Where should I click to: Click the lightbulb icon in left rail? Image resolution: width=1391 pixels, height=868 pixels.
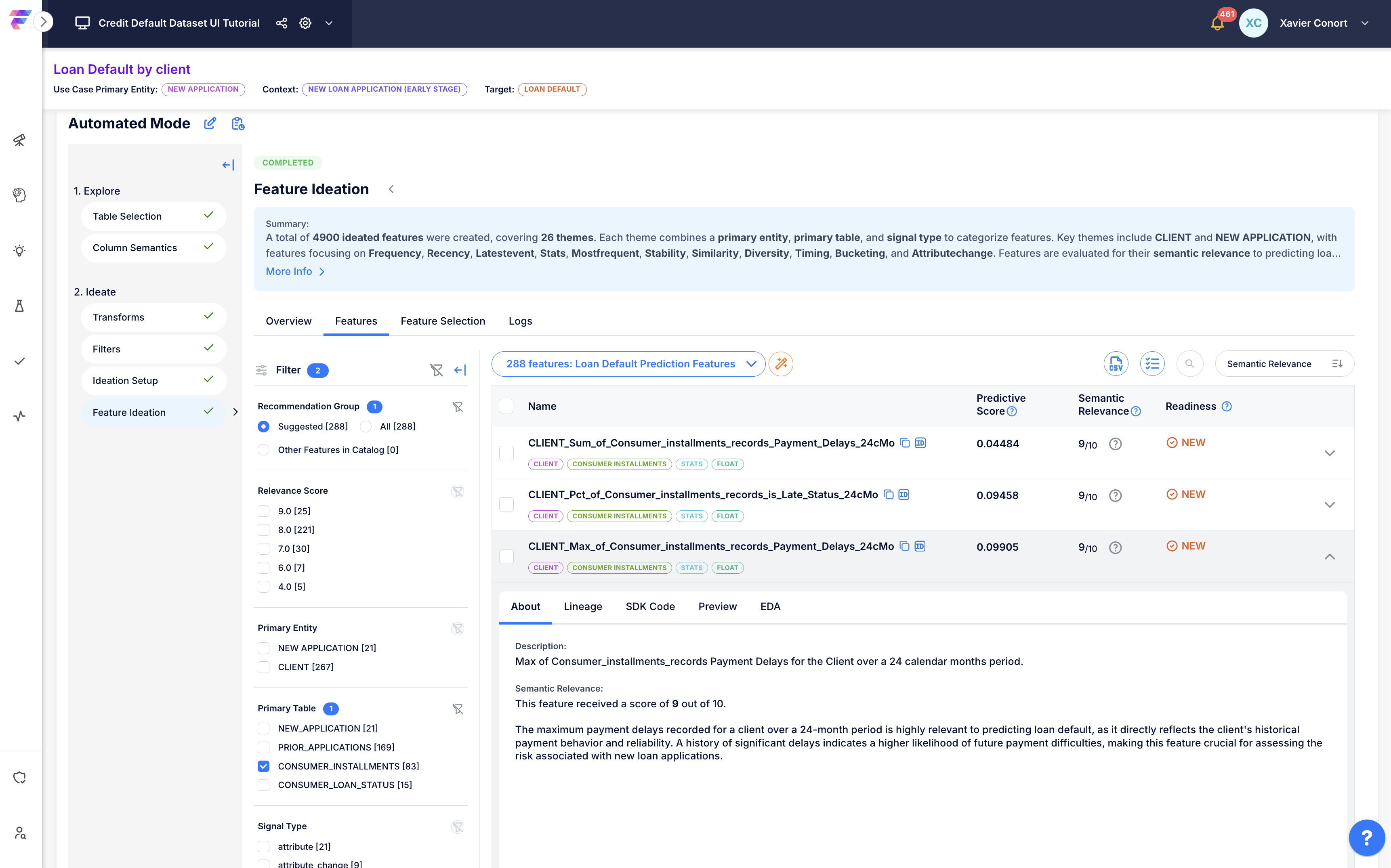point(19,251)
